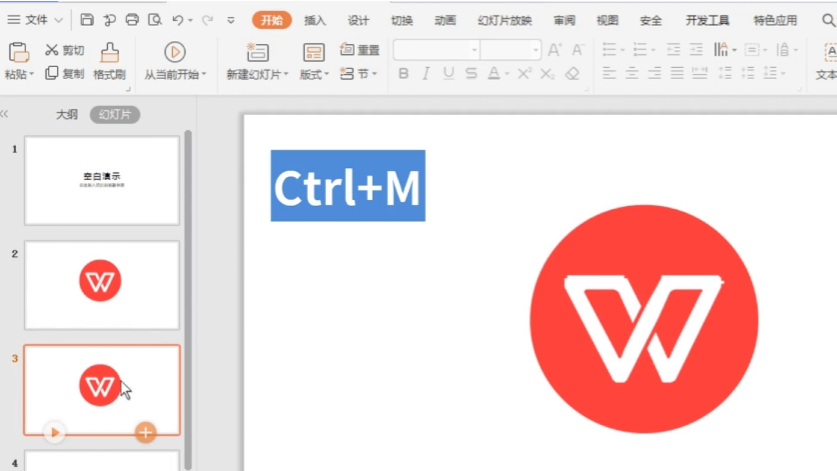Toggle Italic formatting button
This screenshot has height=471, width=837.
coord(426,74)
